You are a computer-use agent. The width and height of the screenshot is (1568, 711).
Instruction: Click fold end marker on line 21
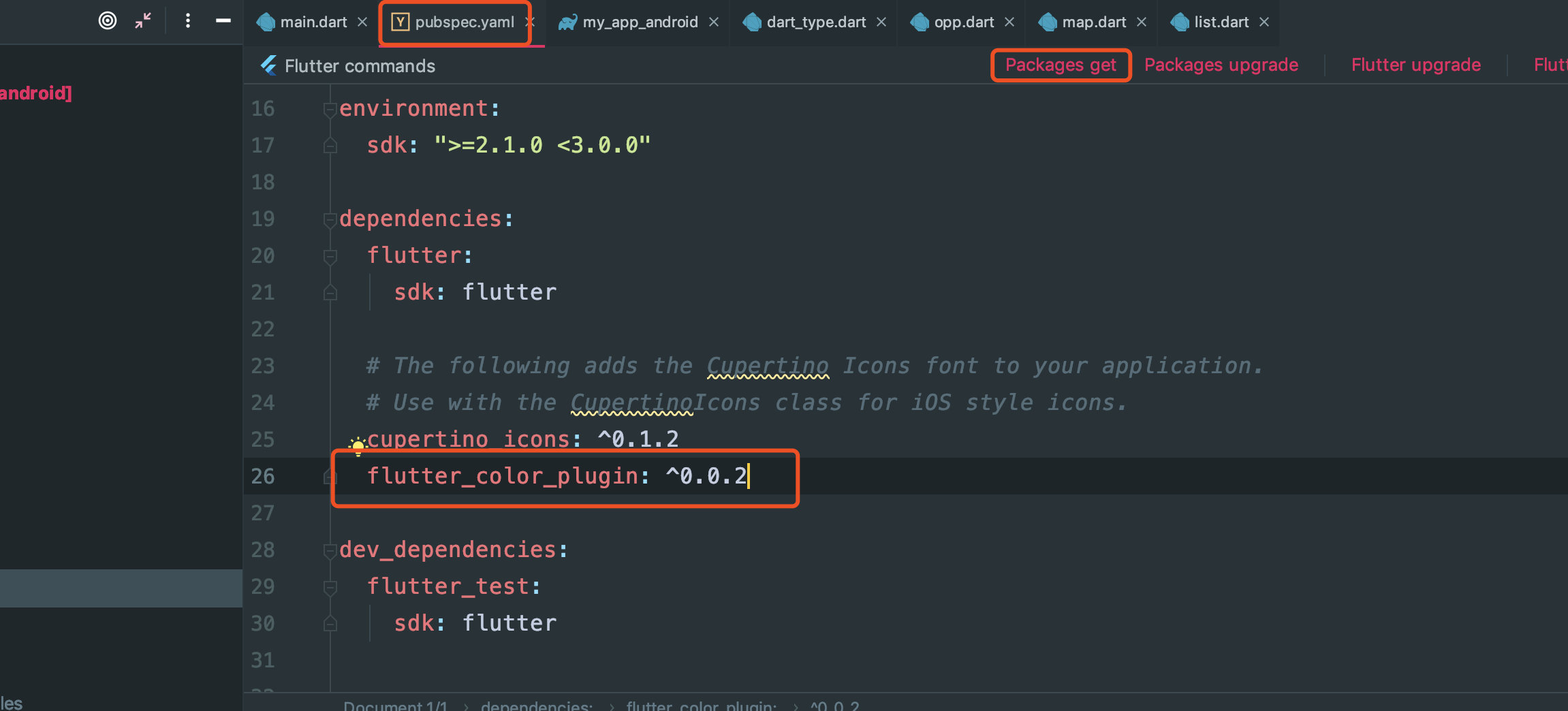pos(330,292)
